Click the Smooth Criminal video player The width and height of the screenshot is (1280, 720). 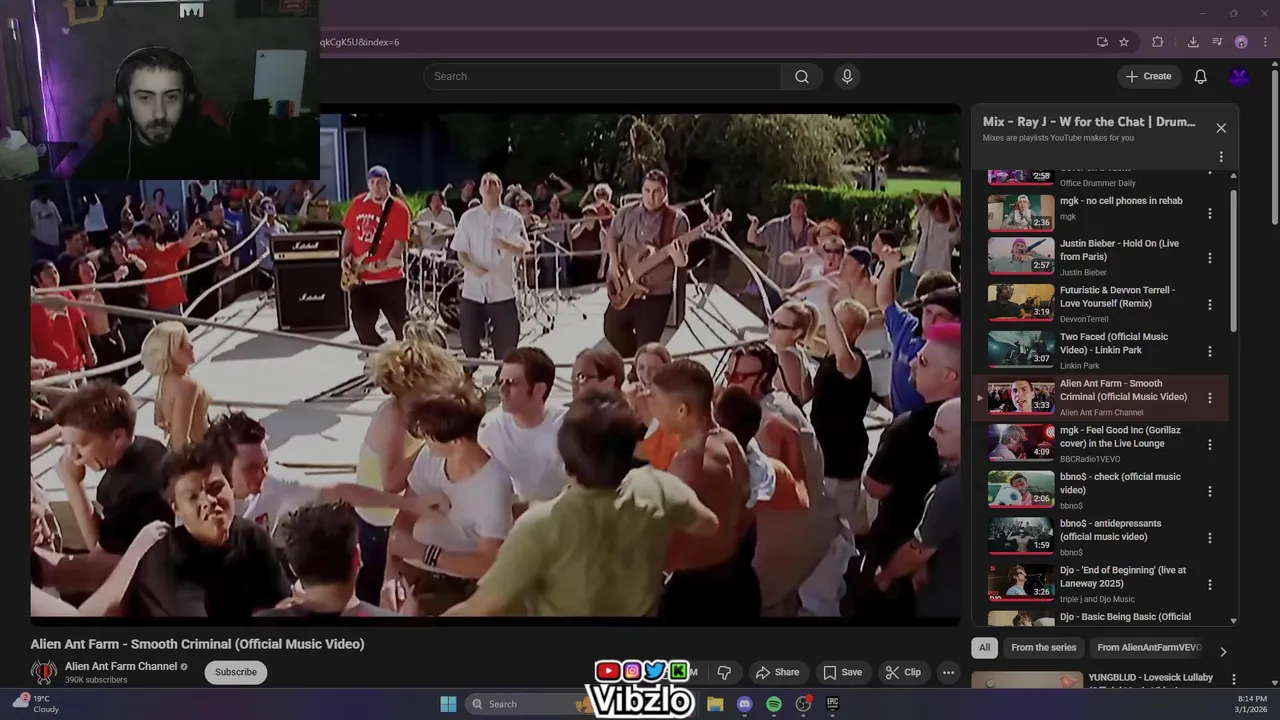point(495,365)
